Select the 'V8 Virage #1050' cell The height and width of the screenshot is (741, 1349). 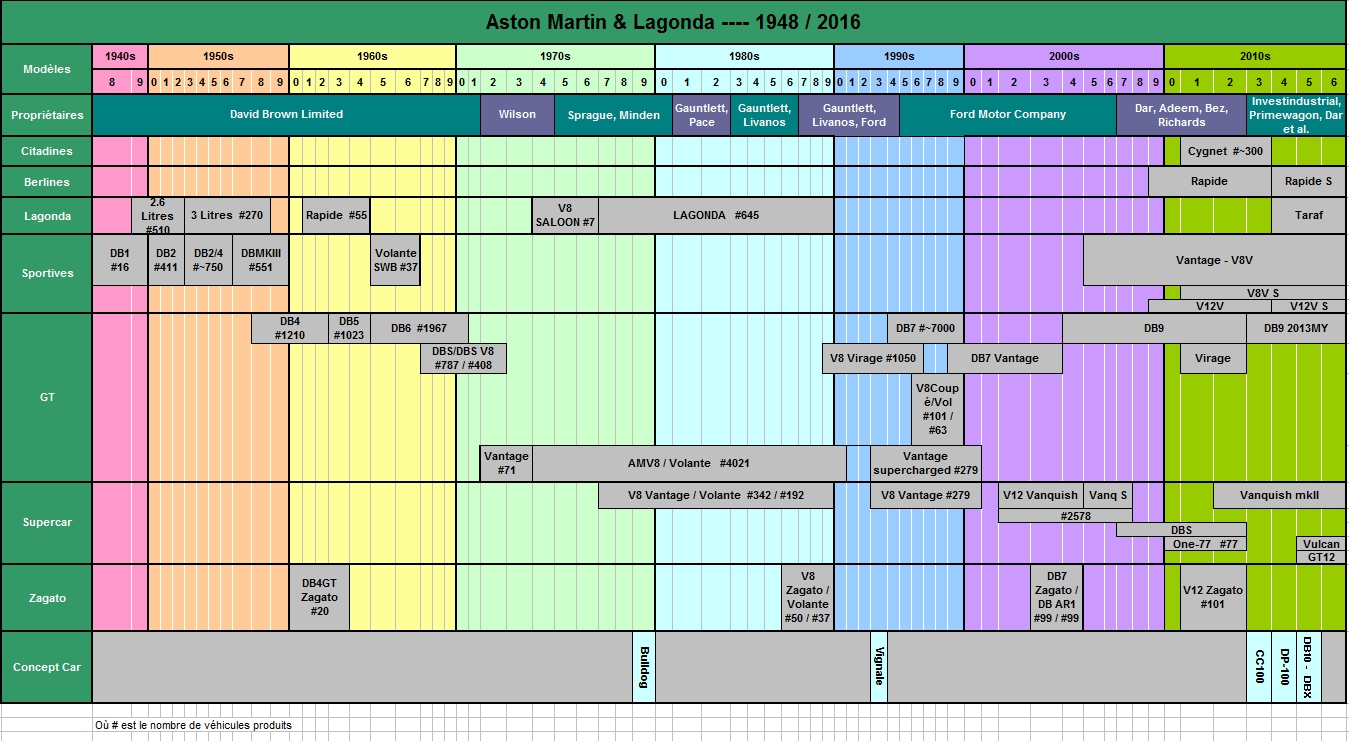[x=872, y=359]
